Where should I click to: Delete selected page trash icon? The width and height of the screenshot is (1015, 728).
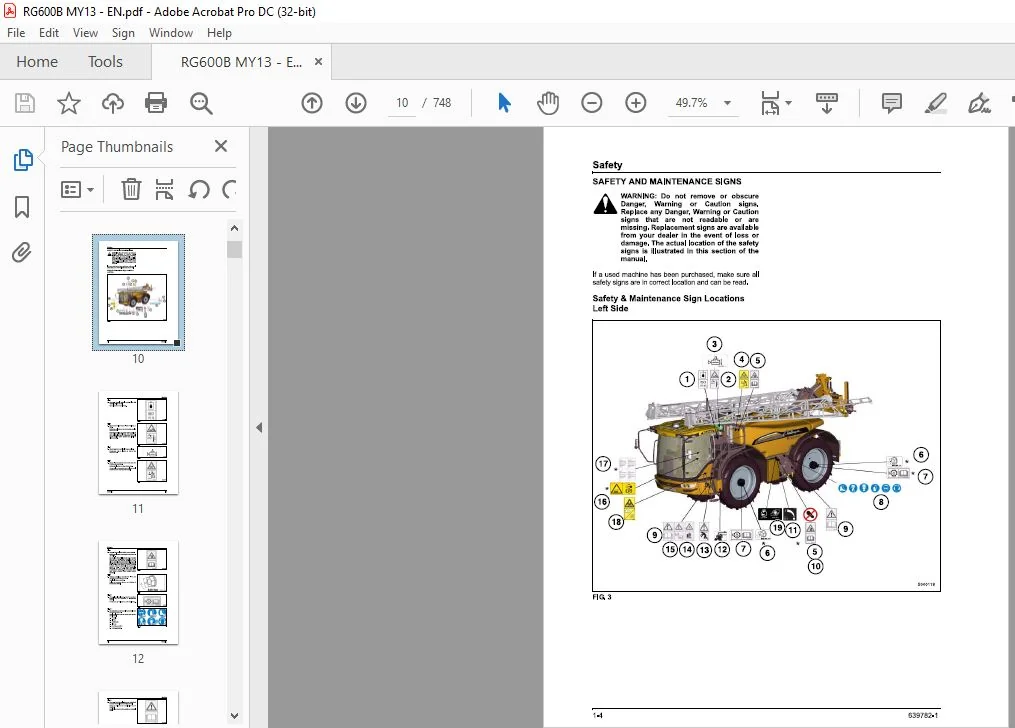tap(131, 190)
